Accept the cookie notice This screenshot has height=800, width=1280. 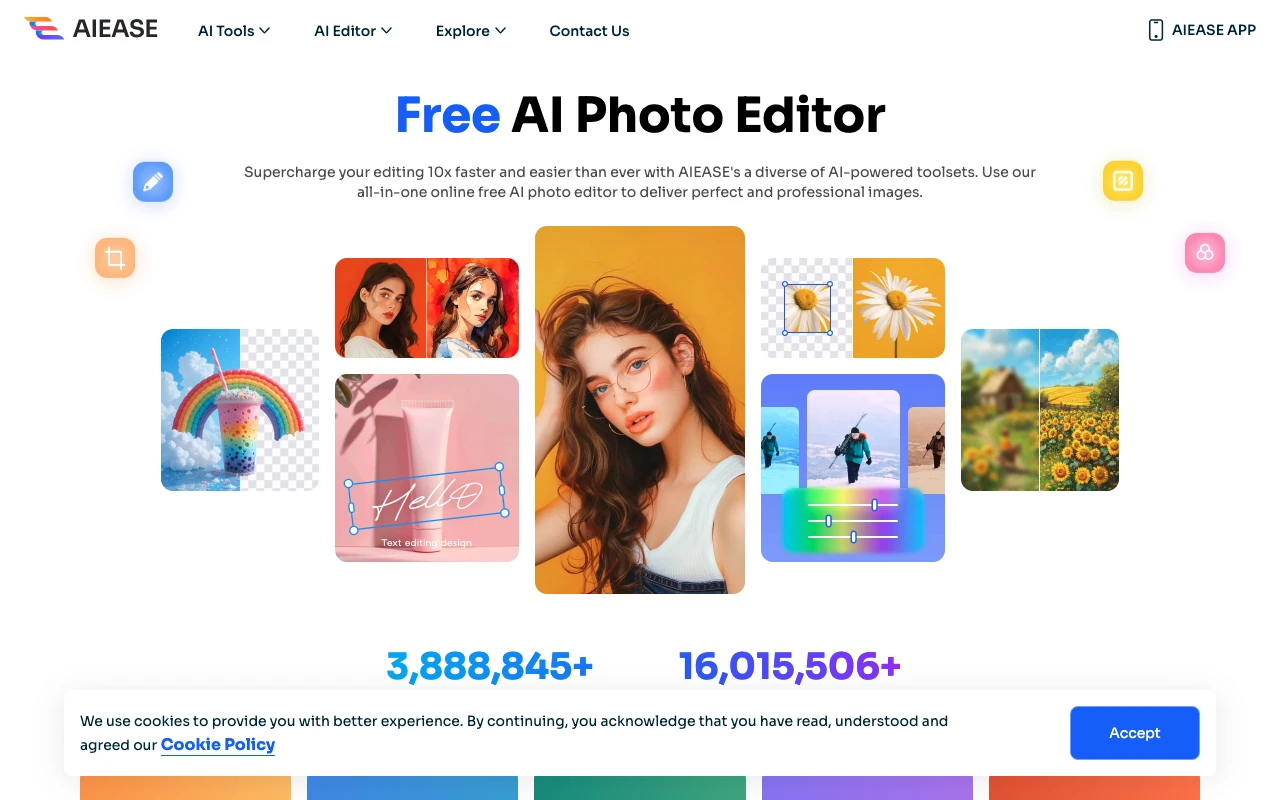point(1134,733)
